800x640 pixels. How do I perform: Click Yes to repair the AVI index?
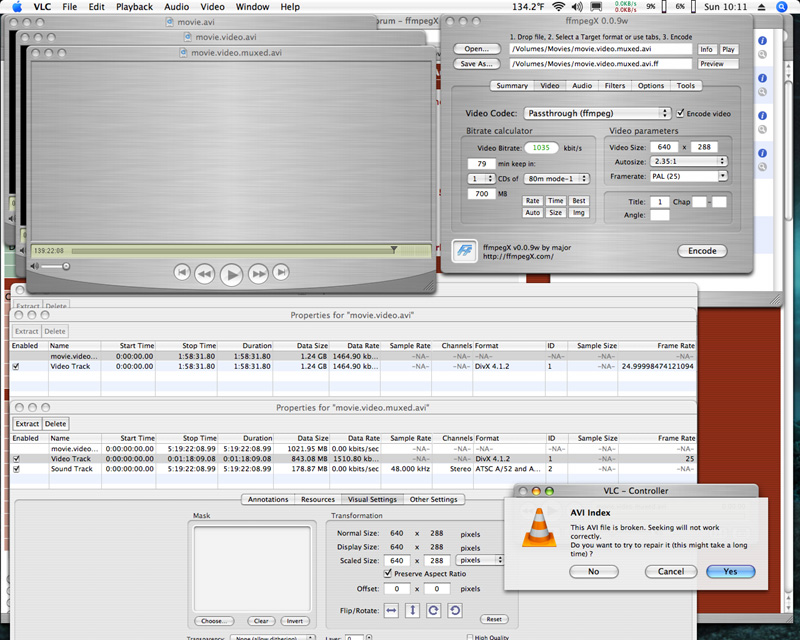click(x=730, y=571)
